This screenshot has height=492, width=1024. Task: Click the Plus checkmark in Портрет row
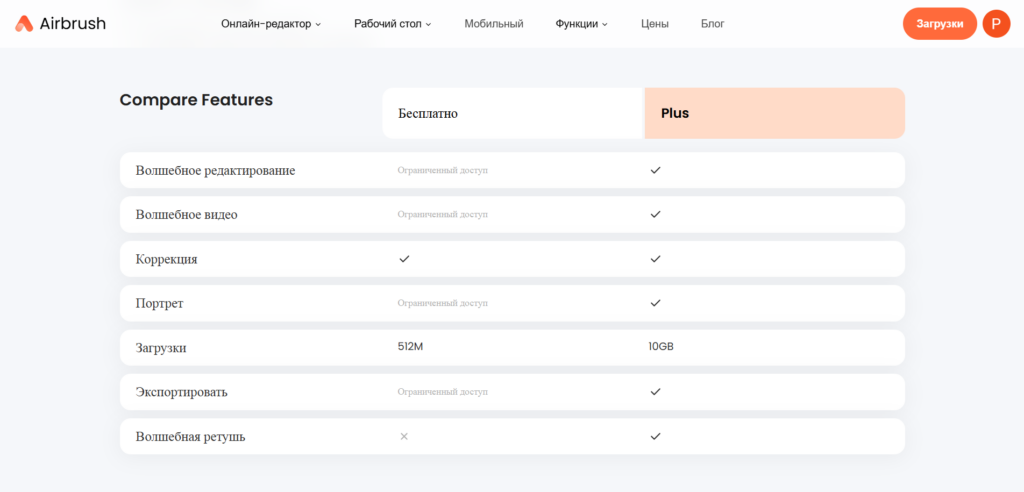point(656,303)
